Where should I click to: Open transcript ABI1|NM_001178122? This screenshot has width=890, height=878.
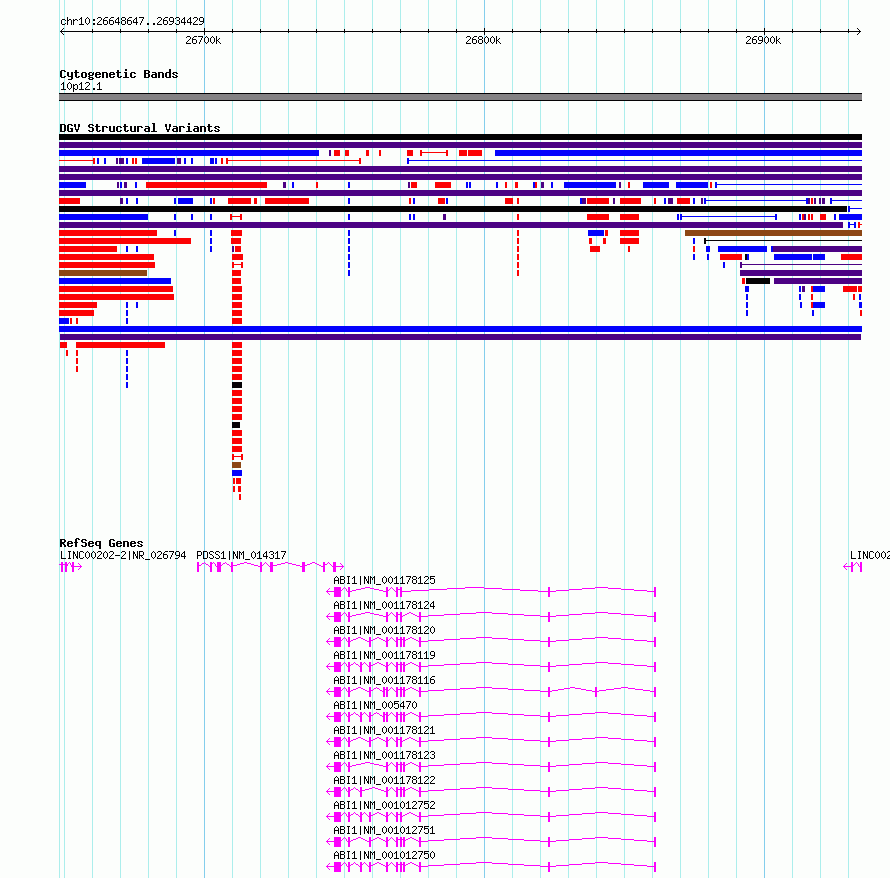coord(384,780)
